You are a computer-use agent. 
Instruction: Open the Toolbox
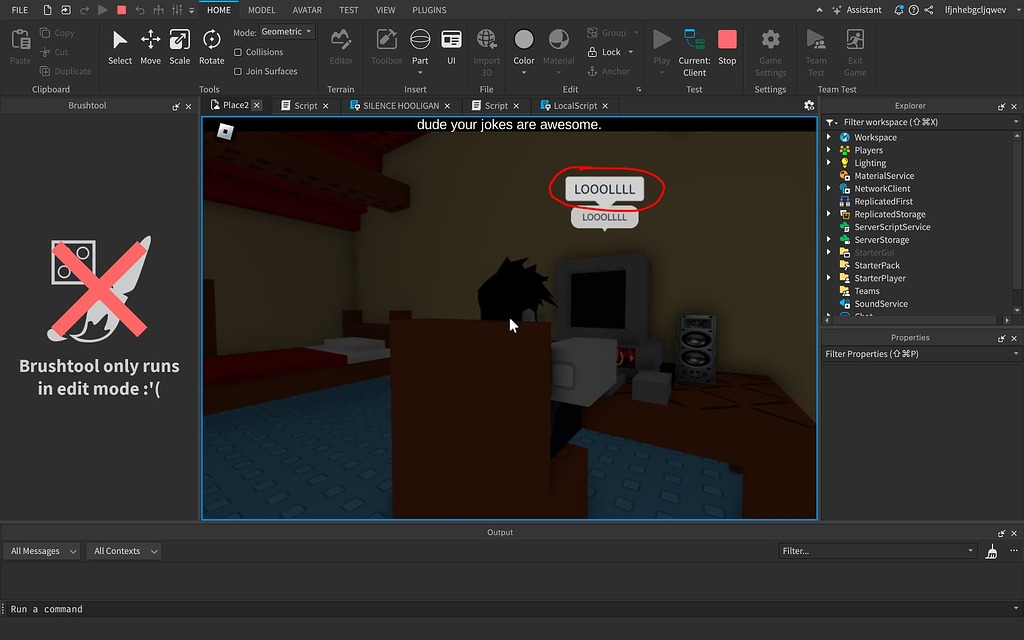point(386,47)
